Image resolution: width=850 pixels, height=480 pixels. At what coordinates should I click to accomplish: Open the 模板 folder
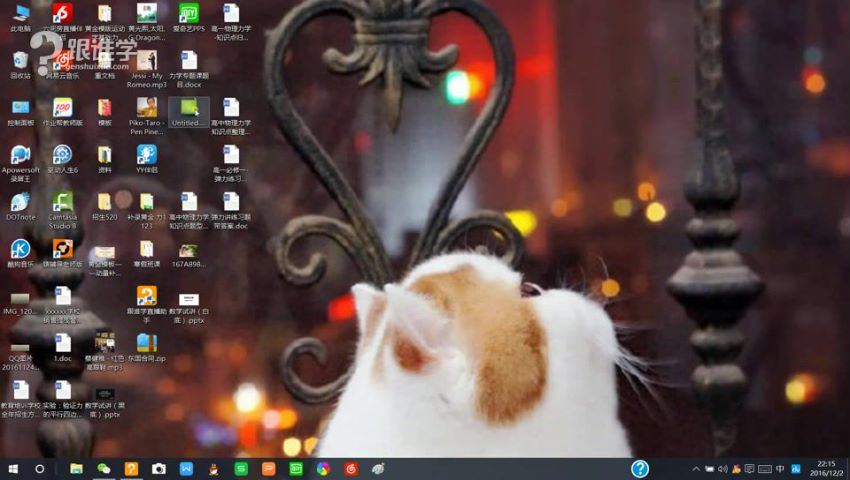(105, 112)
